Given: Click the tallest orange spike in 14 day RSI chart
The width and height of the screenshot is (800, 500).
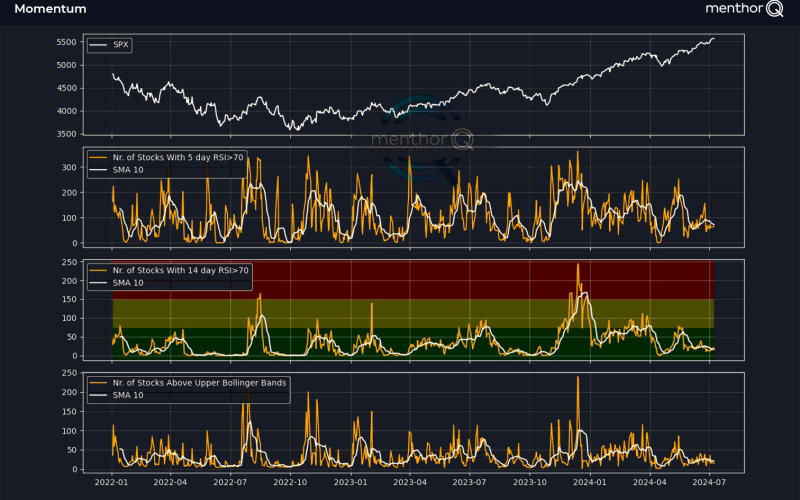Looking at the screenshot, I should 578,265.
